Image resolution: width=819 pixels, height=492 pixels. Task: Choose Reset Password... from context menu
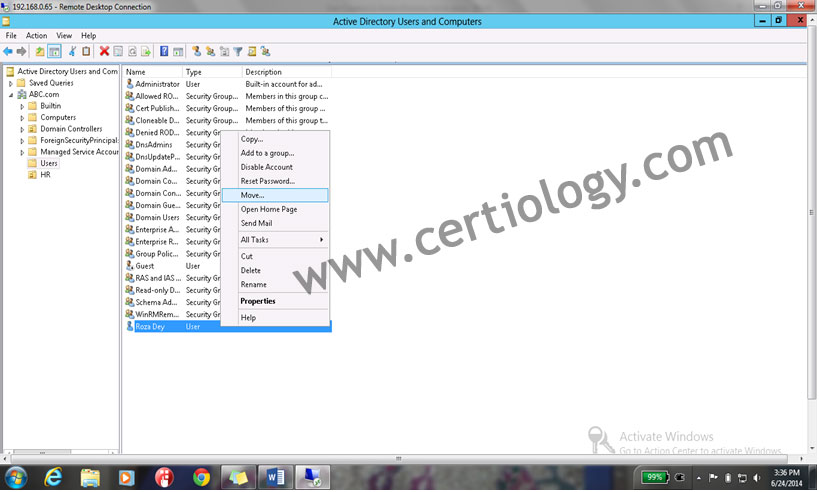click(275, 181)
